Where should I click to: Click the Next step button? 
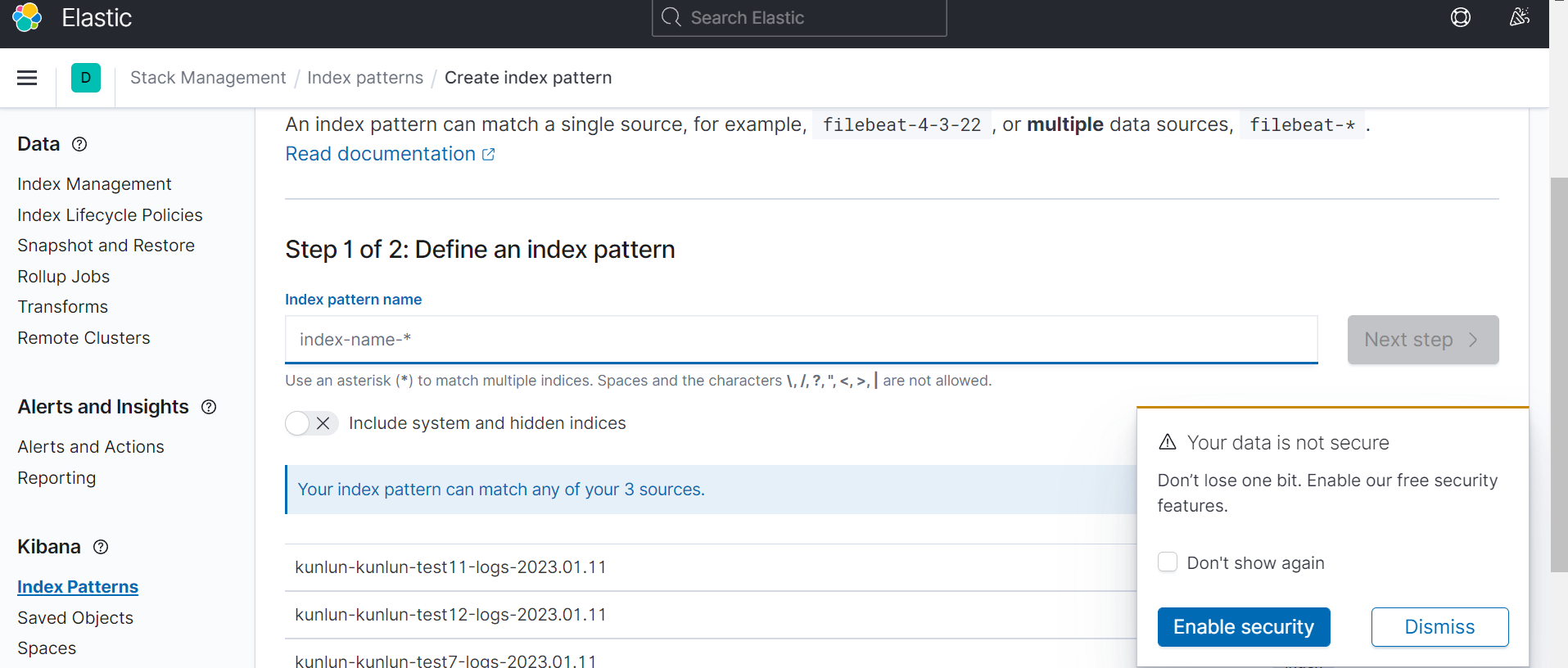pyautogui.click(x=1423, y=340)
